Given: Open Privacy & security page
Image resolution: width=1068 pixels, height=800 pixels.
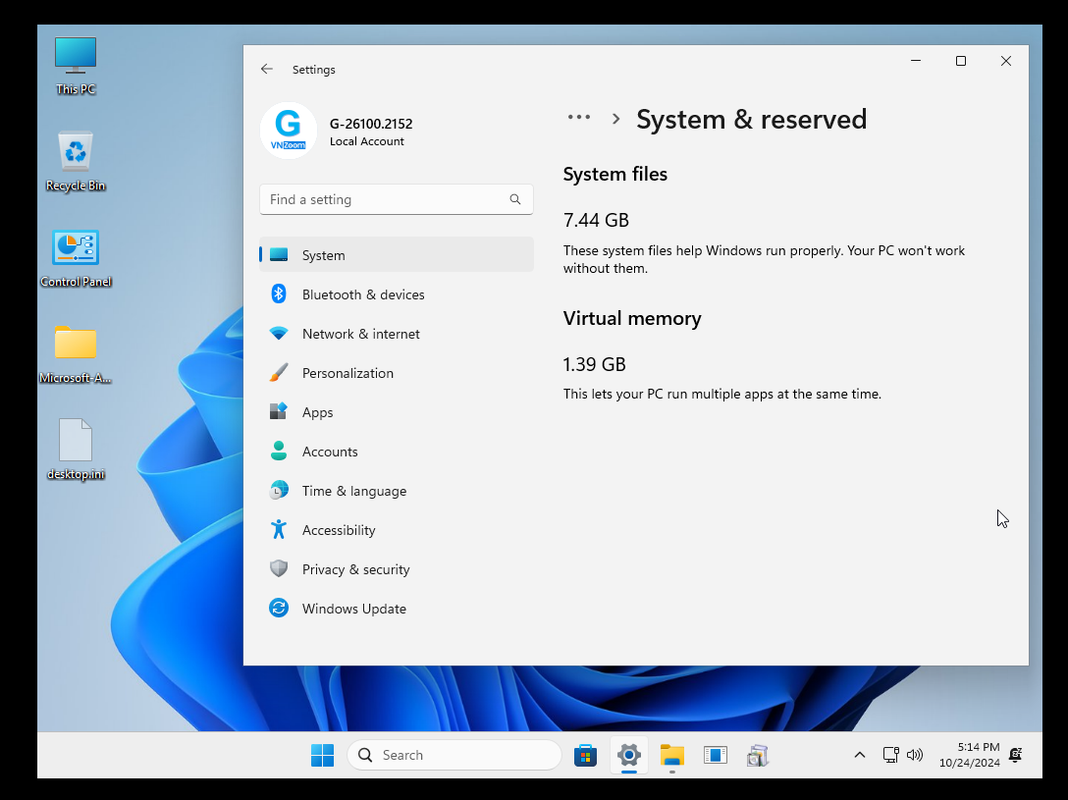Looking at the screenshot, I should click(x=396, y=569).
